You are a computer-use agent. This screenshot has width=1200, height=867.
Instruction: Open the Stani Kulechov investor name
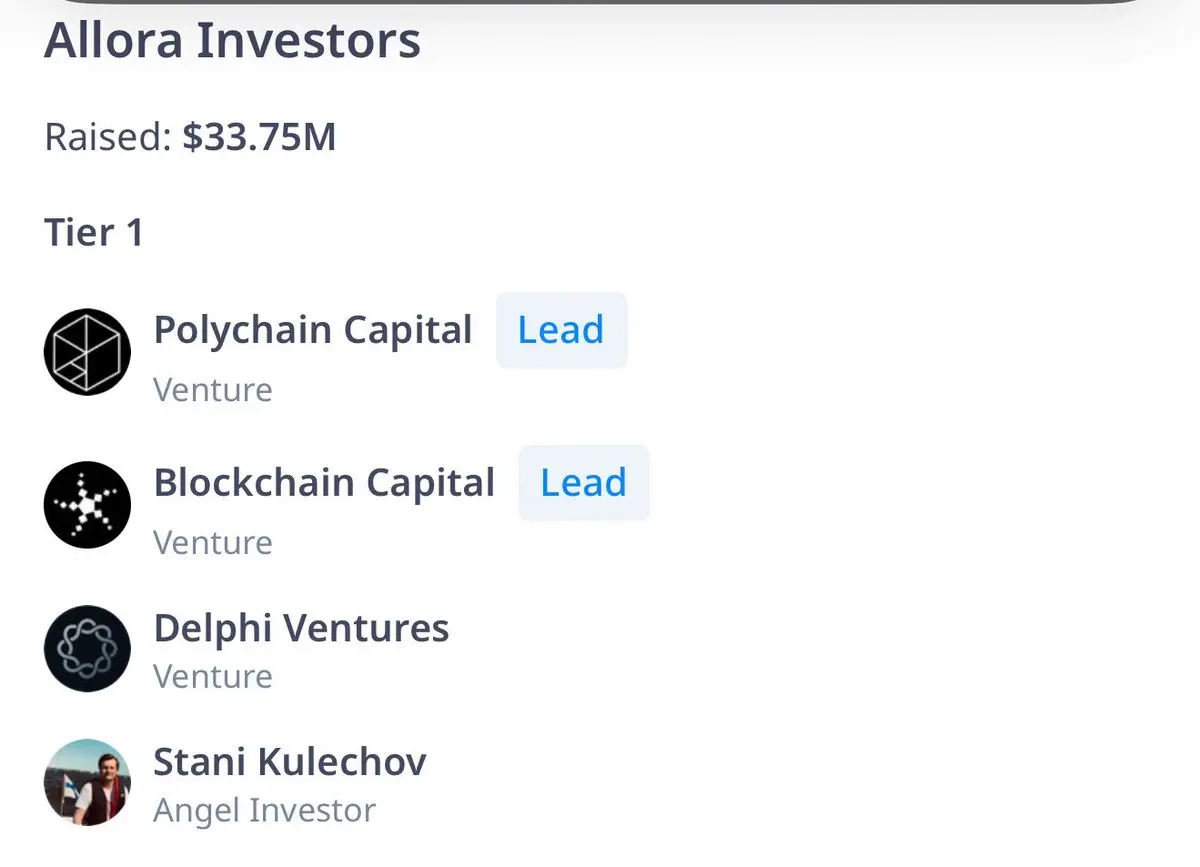click(290, 762)
